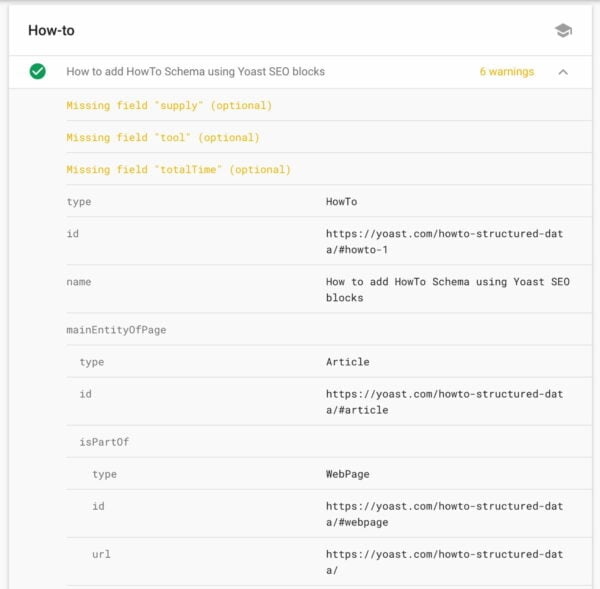
Task: Select the Missing field "tool" warning
Action: click(162, 137)
